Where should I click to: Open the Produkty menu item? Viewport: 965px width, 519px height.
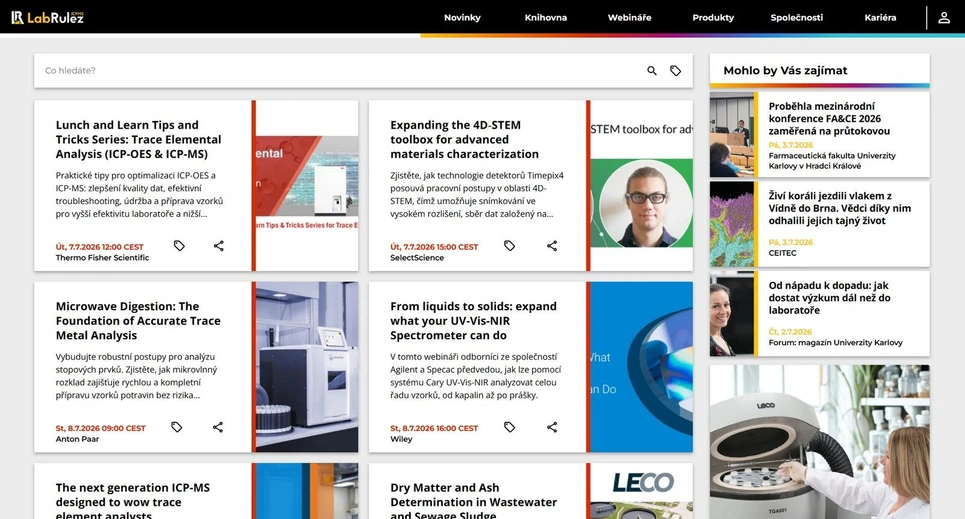[x=713, y=17]
